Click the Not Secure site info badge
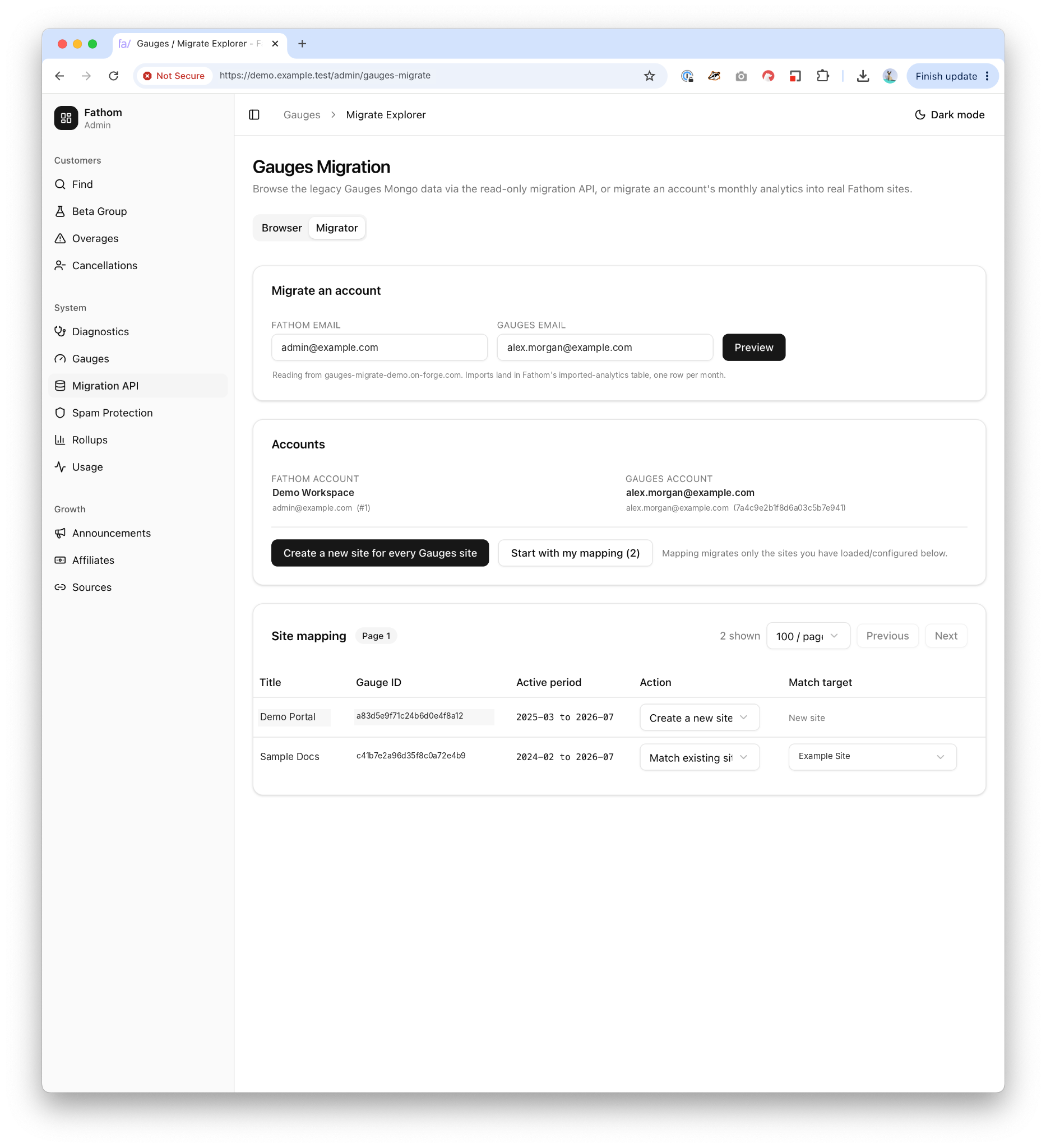Viewport: 1046px width, 1148px height. point(174,76)
